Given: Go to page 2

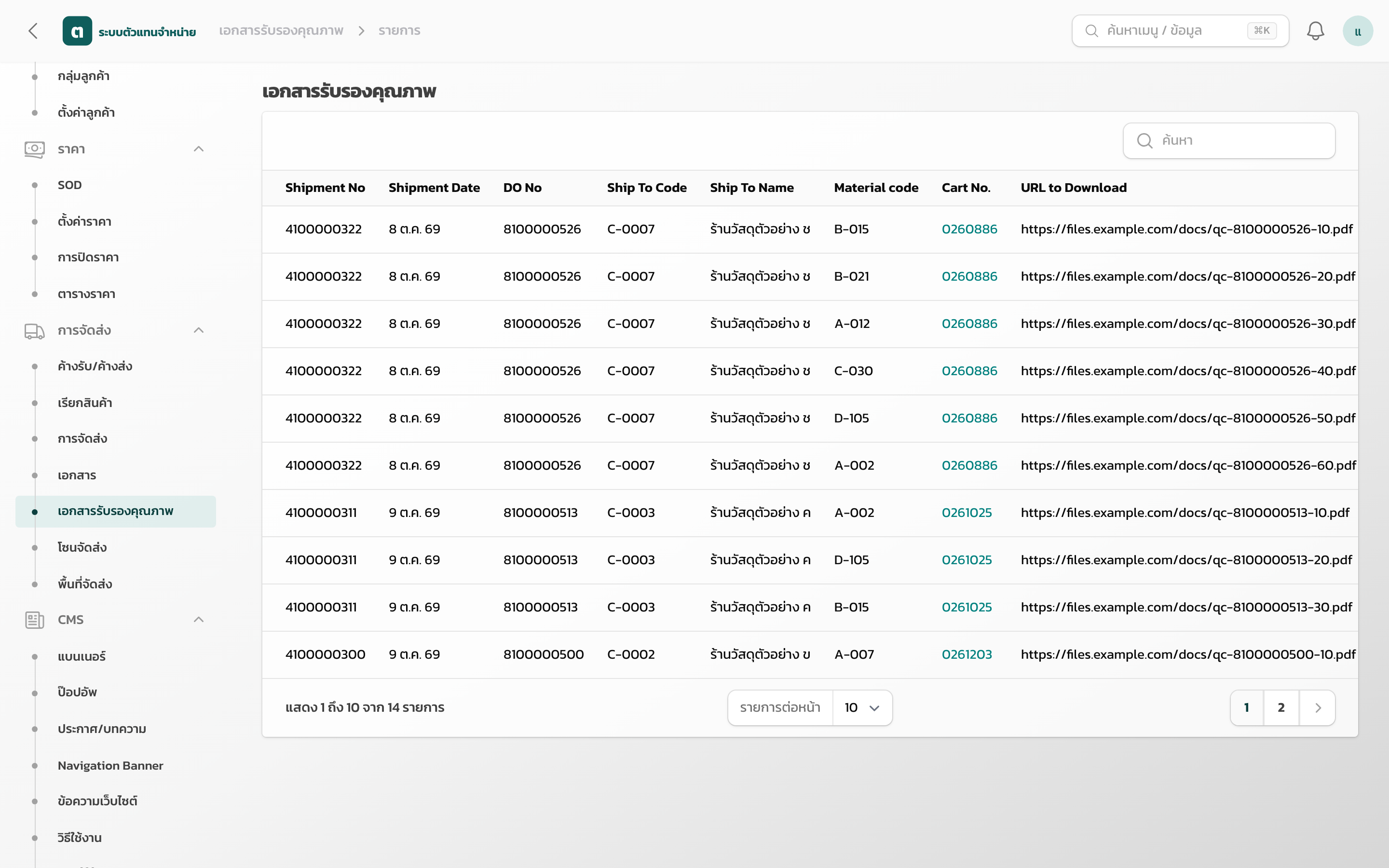Looking at the screenshot, I should click(1281, 708).
